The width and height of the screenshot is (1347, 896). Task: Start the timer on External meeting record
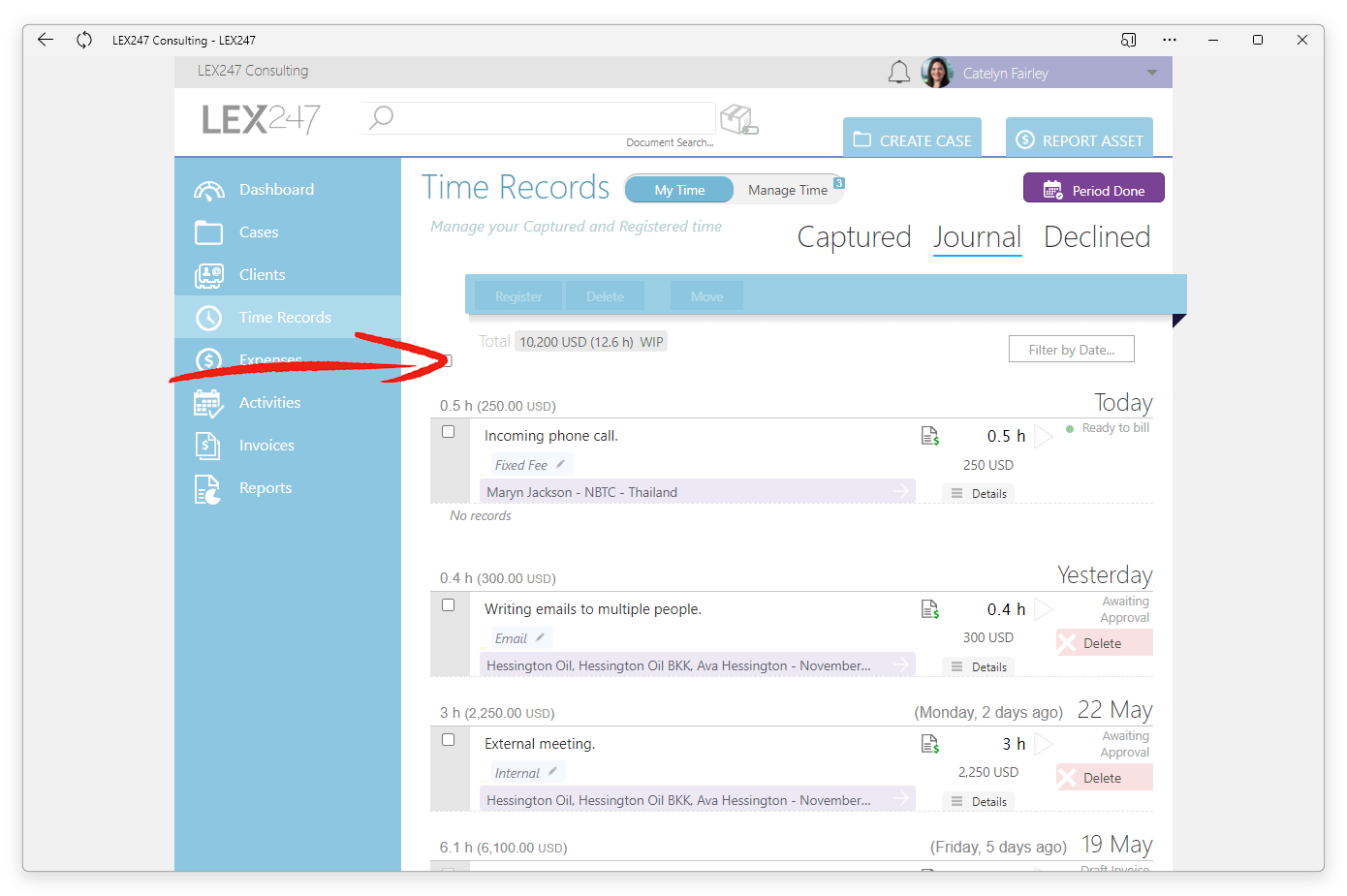(x=1044, y=744)
